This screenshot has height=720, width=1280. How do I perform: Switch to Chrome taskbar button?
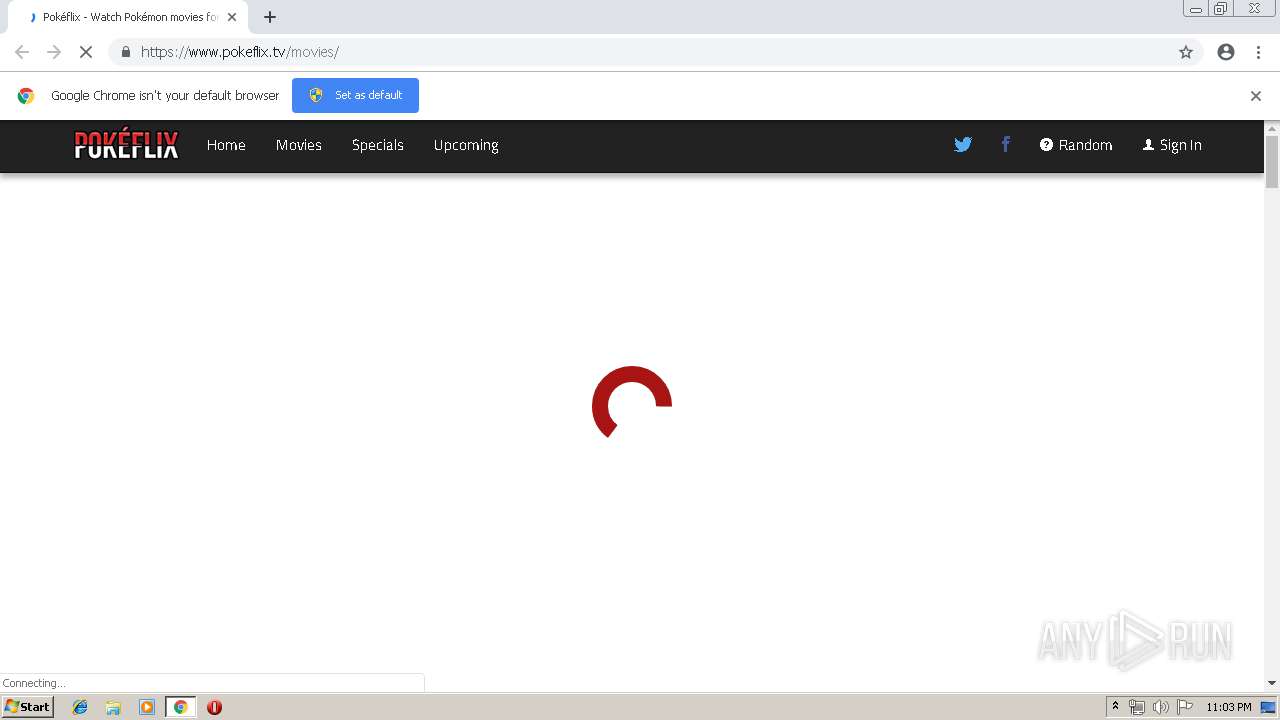click(x=181, y=707)
